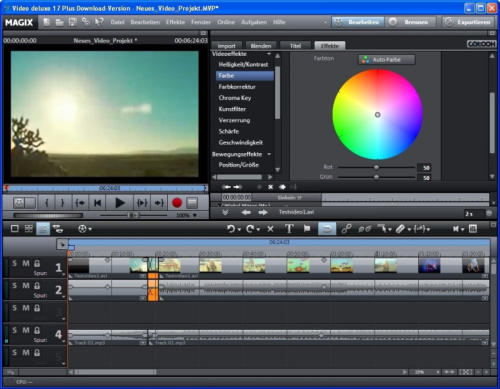Solo track 1 with S button
Image resolution: width=500 pixels, height=389 pixels.
click(x=14, y=263)
